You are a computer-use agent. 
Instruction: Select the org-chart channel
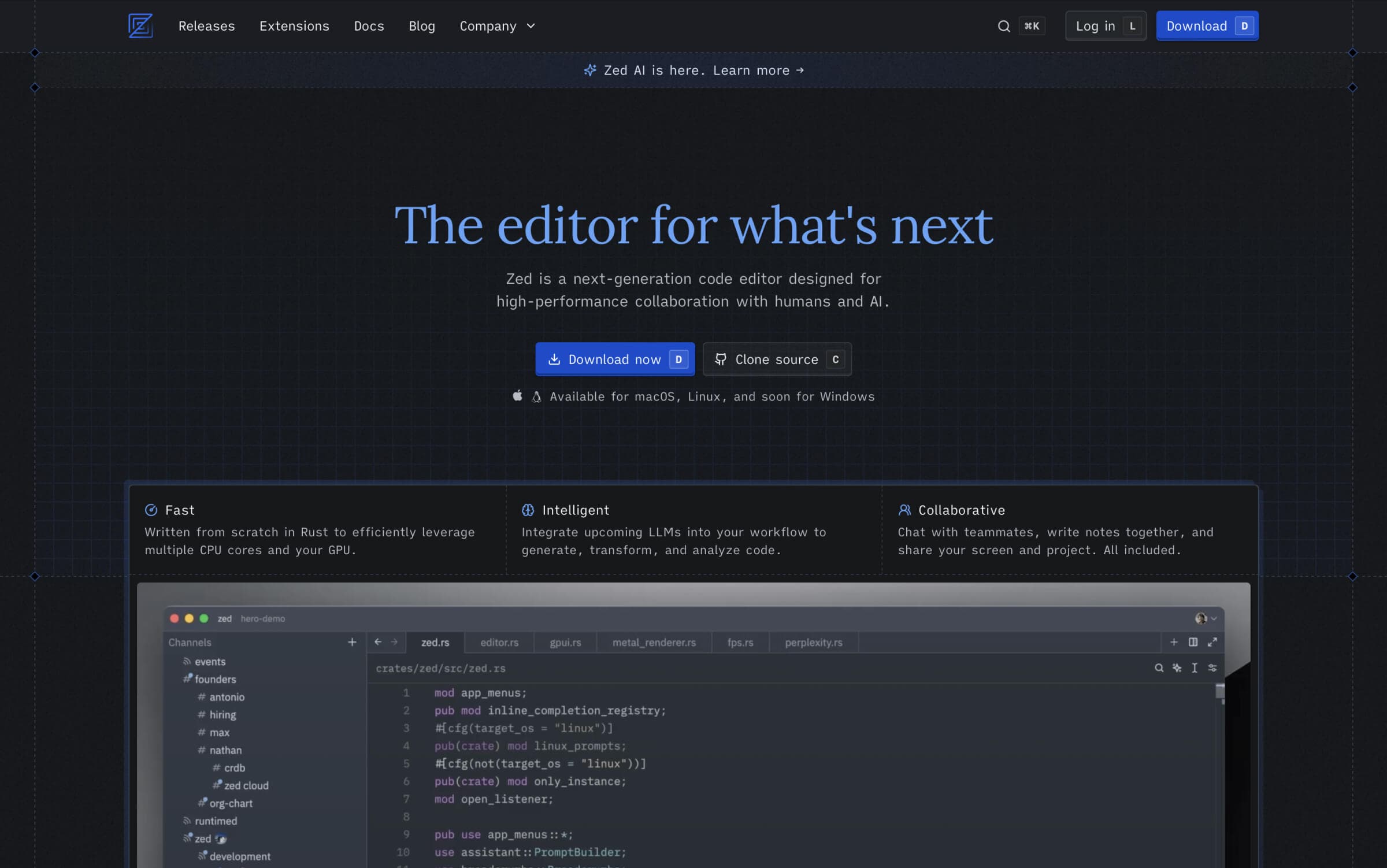tap(231, 803)
